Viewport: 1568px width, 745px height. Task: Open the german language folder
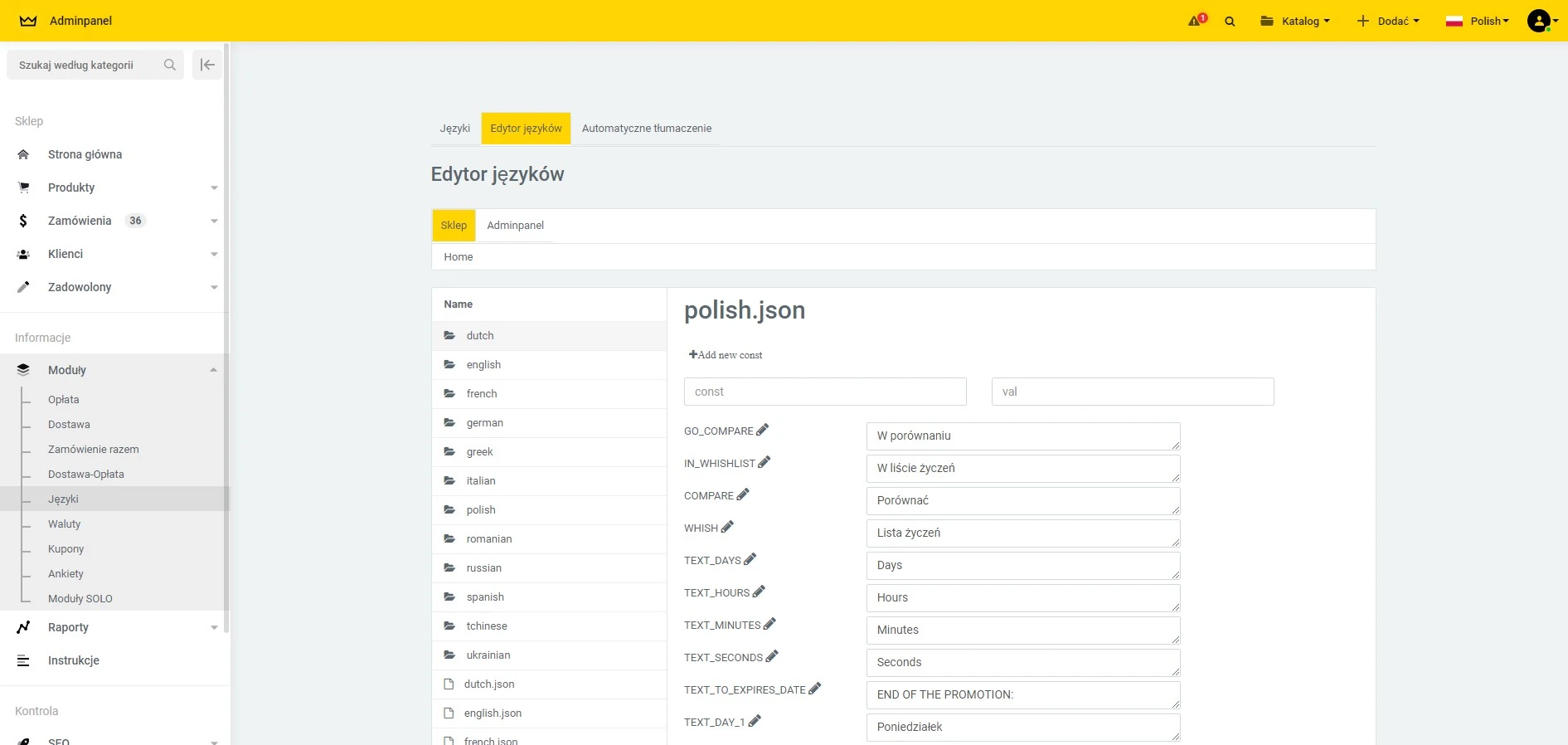[484, 423]
